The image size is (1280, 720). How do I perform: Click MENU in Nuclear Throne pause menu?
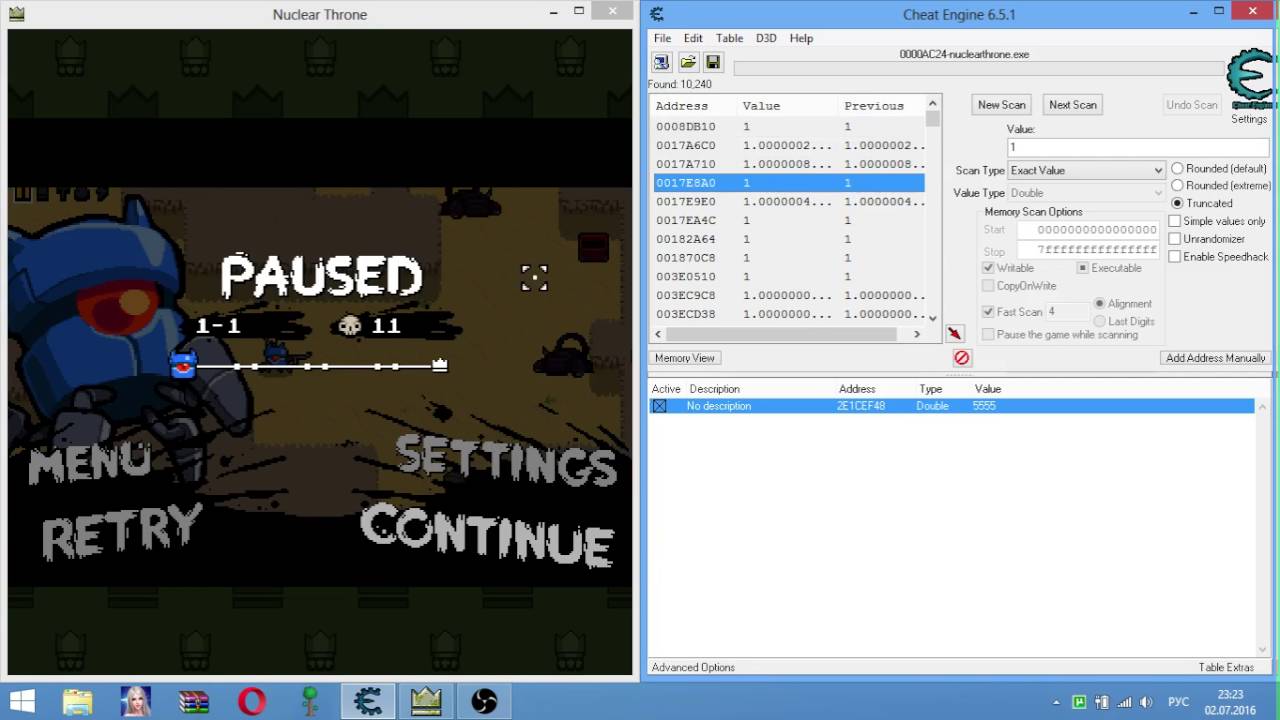(90, 463)
